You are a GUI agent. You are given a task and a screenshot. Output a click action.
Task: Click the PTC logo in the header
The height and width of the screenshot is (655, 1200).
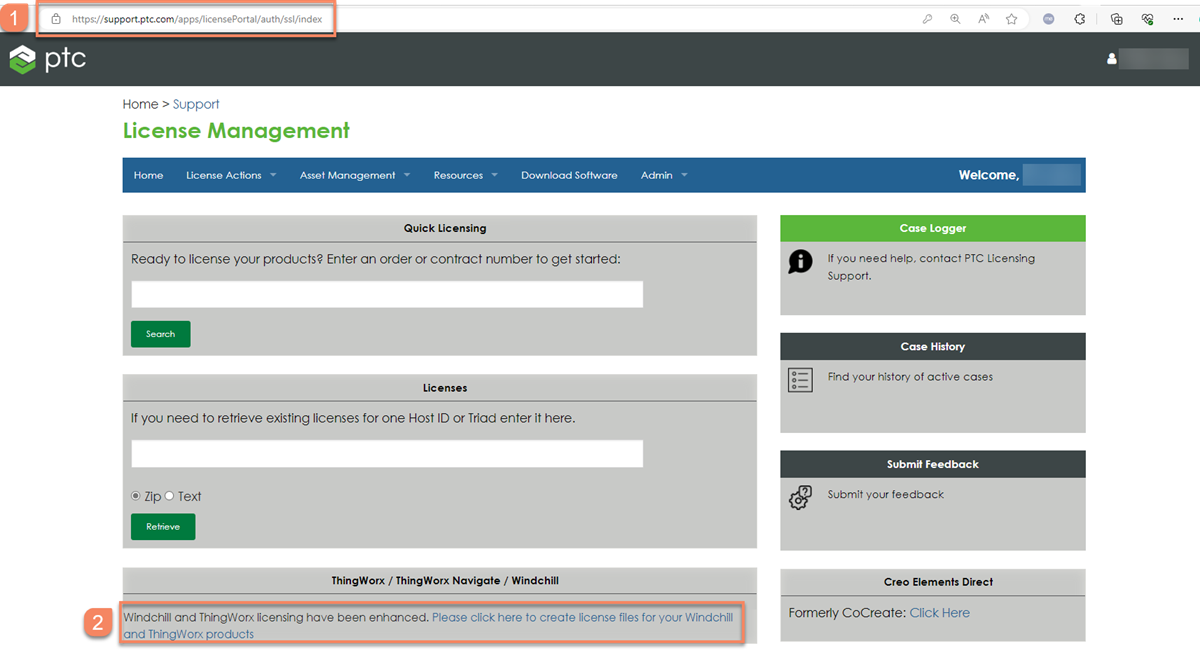click(46, 59)
